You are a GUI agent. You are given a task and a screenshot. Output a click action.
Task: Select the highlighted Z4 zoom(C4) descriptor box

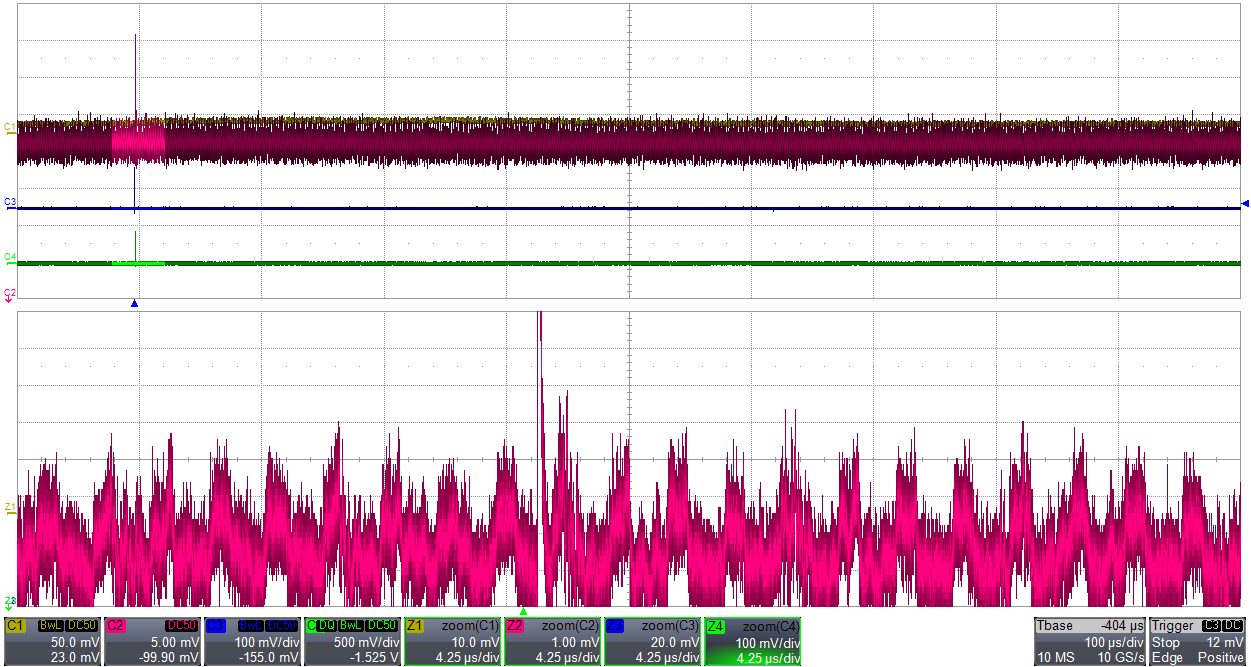[x=753, y=641]
